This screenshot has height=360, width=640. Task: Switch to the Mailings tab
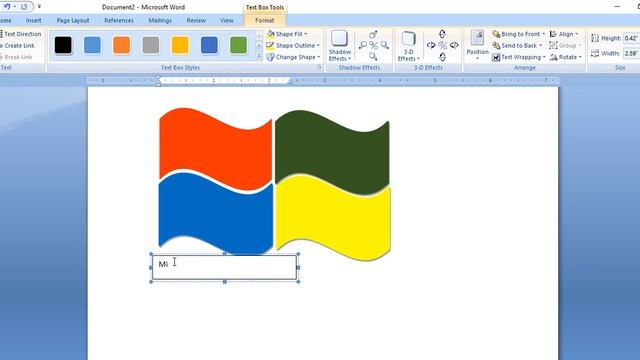(x=160, y=20)
